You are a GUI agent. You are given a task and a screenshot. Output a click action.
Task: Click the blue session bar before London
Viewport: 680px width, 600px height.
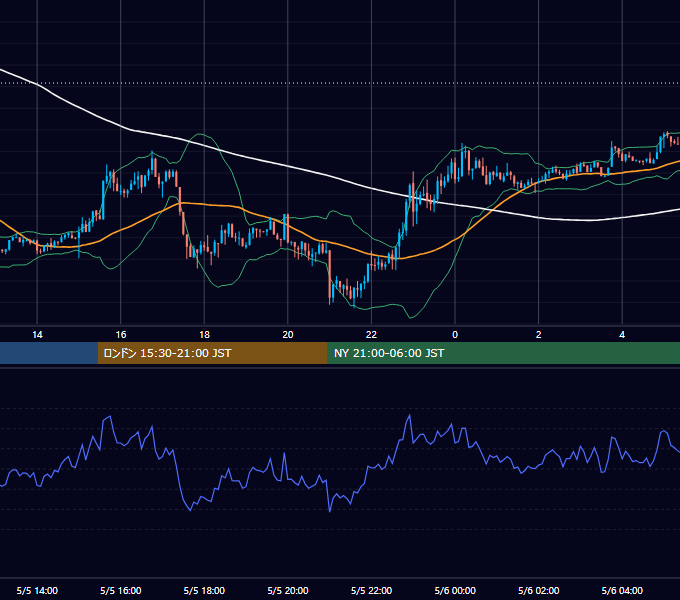[x=49, y=353]
